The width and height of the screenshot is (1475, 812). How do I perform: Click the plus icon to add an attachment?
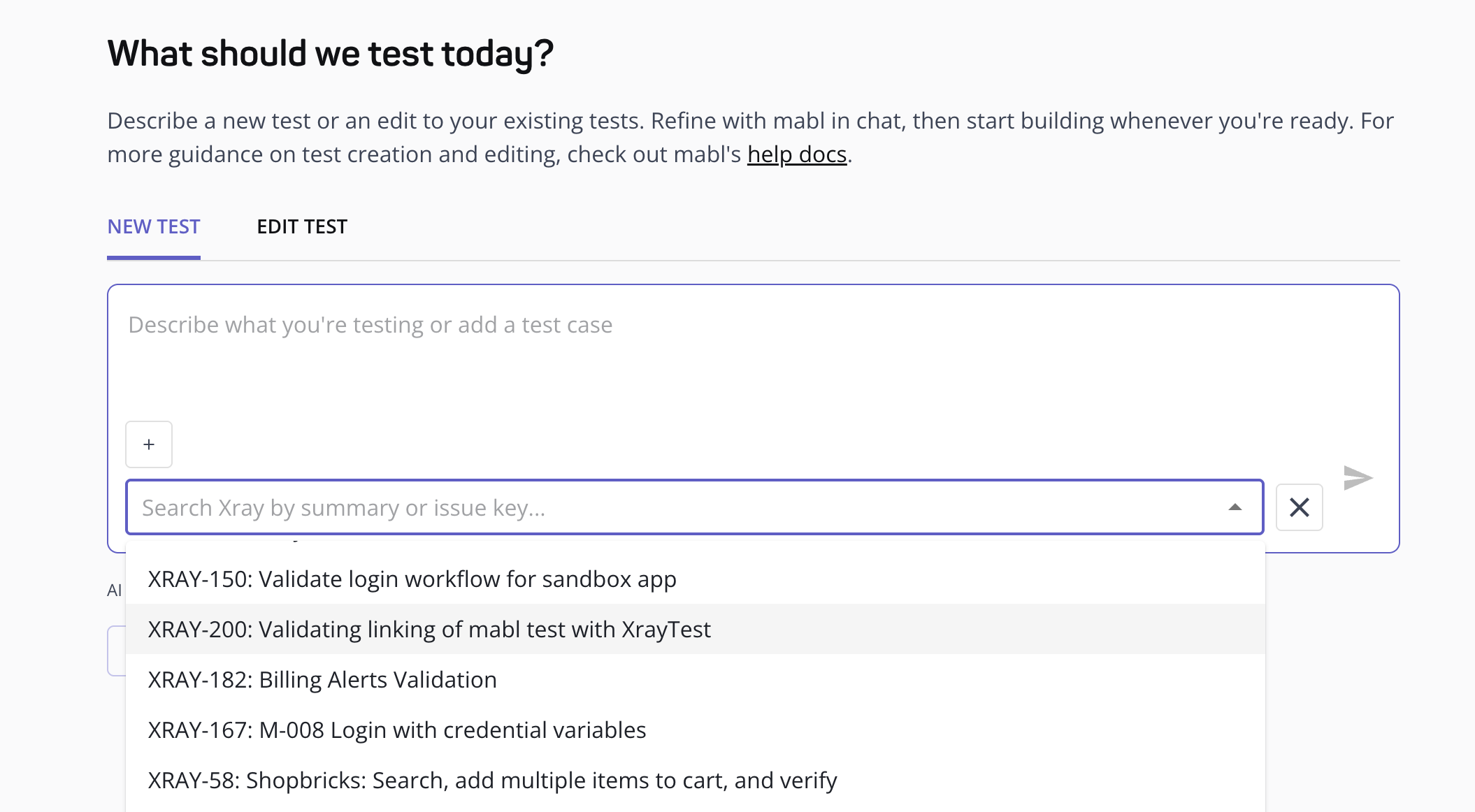[x=149, y=444]
